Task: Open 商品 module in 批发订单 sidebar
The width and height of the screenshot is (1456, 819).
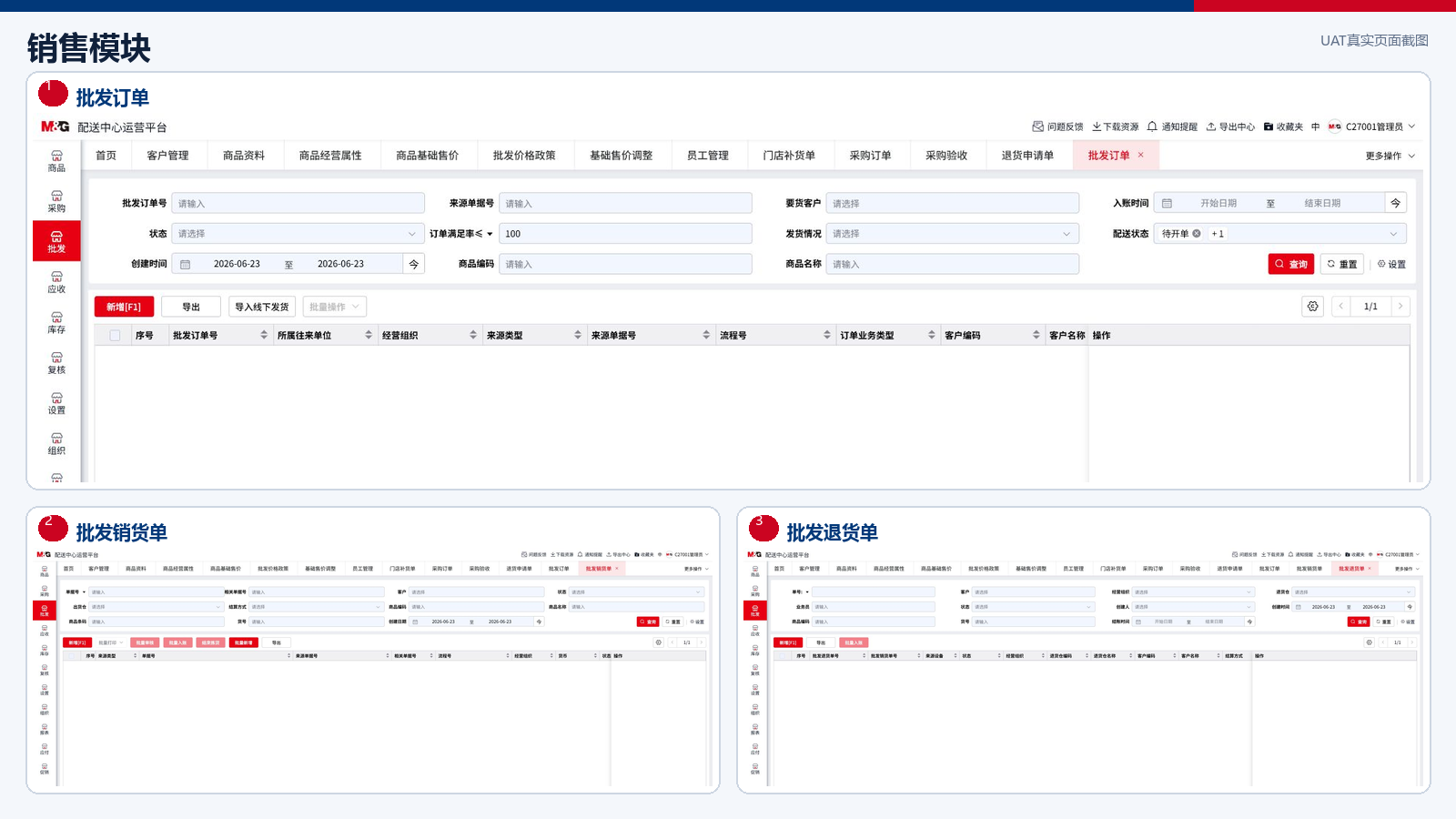Action: tap(56, 161)
